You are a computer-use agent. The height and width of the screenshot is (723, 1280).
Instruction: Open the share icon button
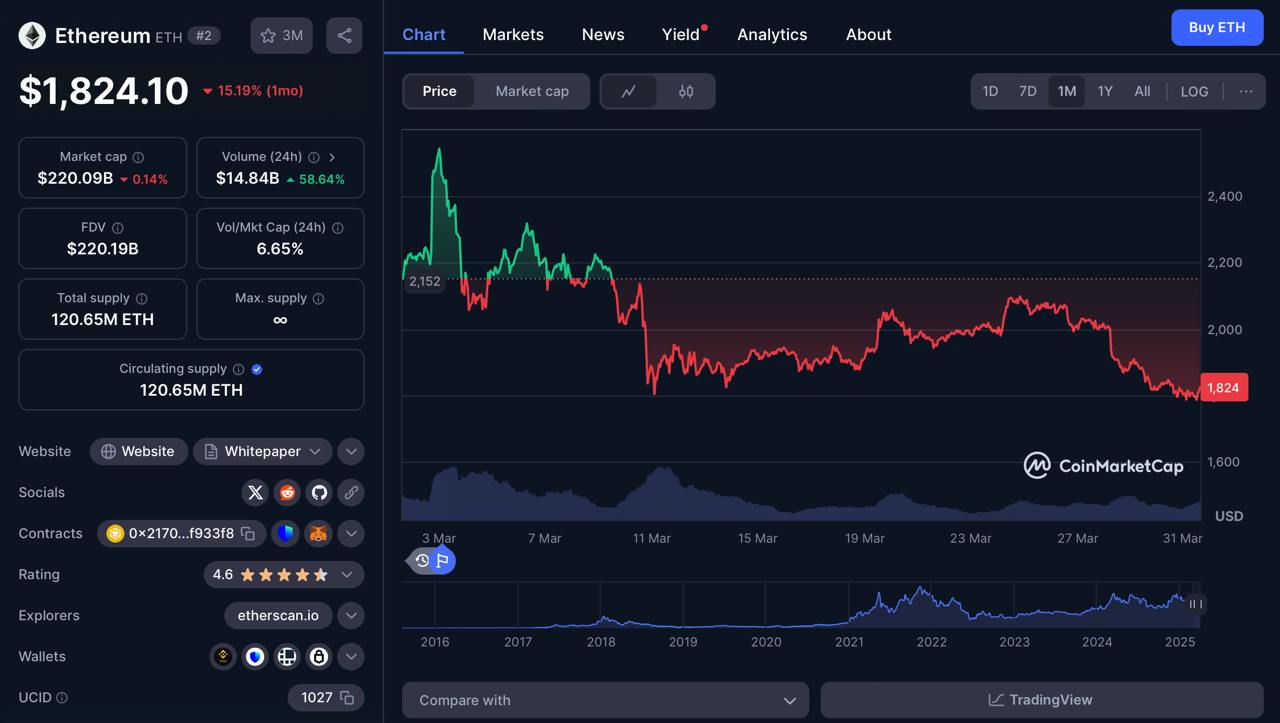point(344,36)
